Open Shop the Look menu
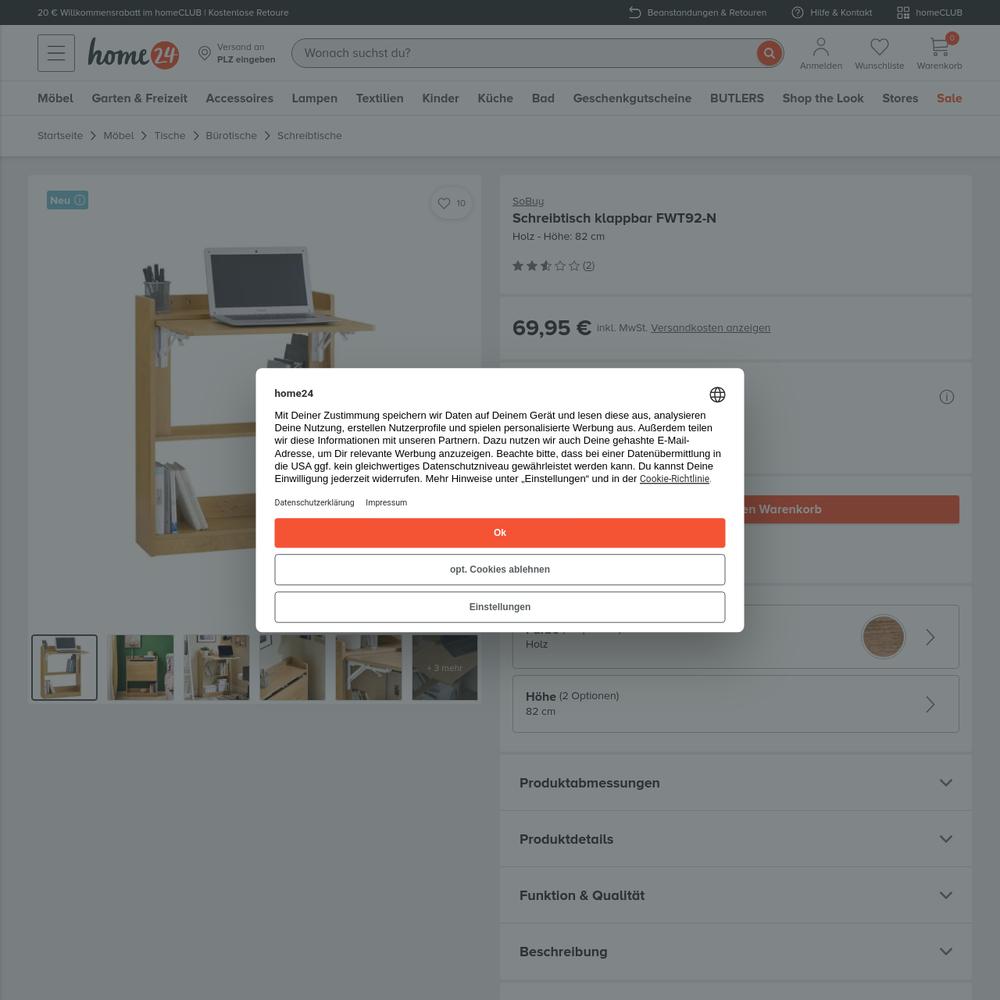The image size is (1000, 1000). 823,98
